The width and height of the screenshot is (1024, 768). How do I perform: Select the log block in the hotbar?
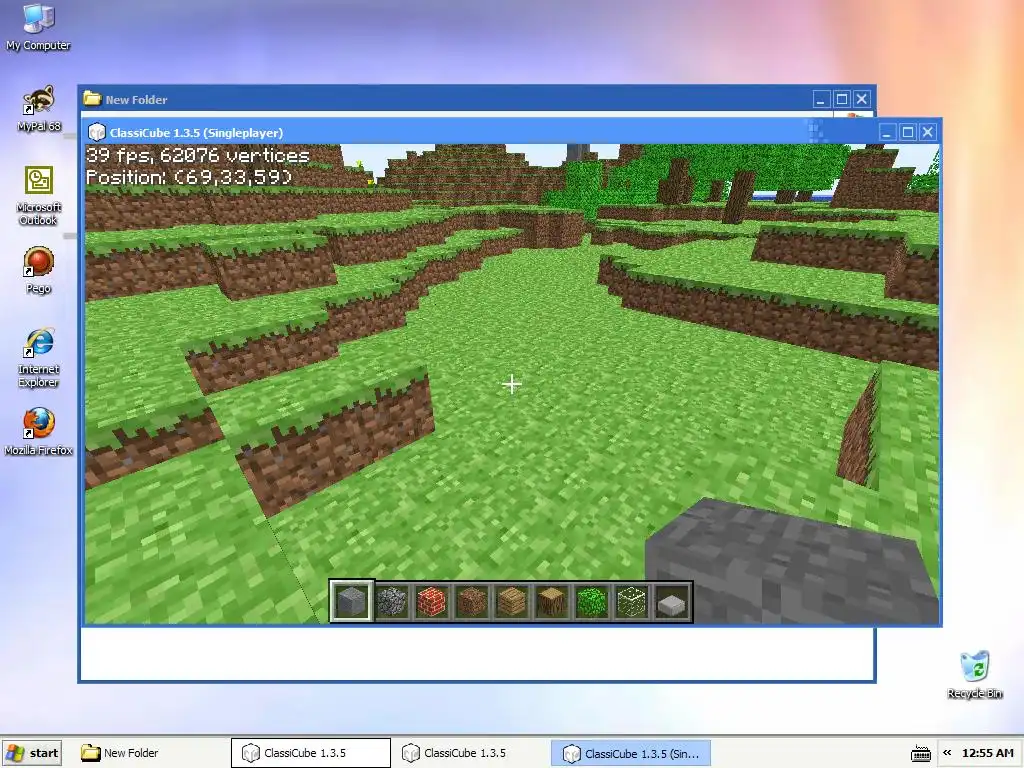[552, 601]
